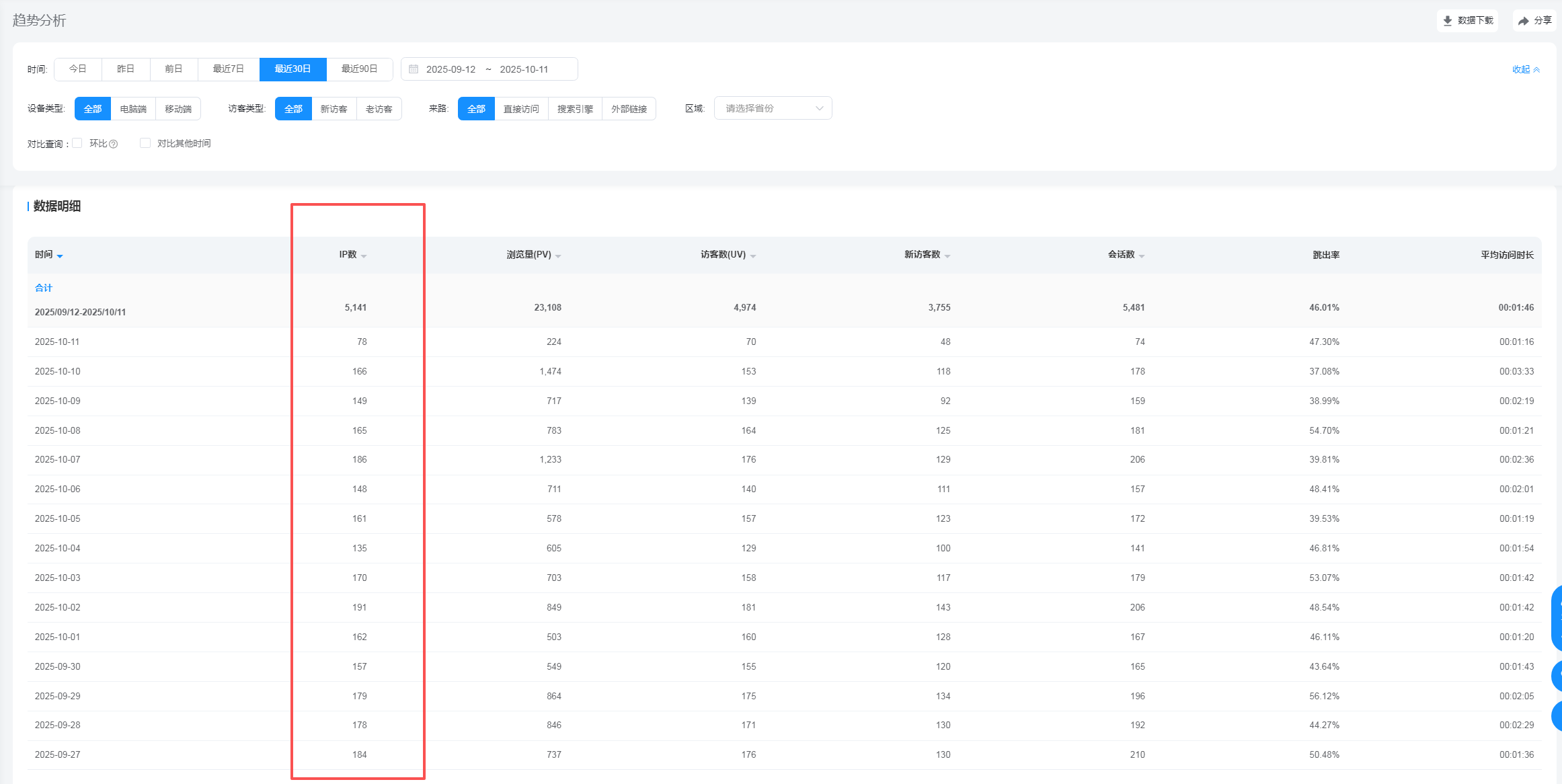This screenshot has height=784, width=1562.
Task: Enable the 环比 comparison checkbox
Action: [77, 143]
